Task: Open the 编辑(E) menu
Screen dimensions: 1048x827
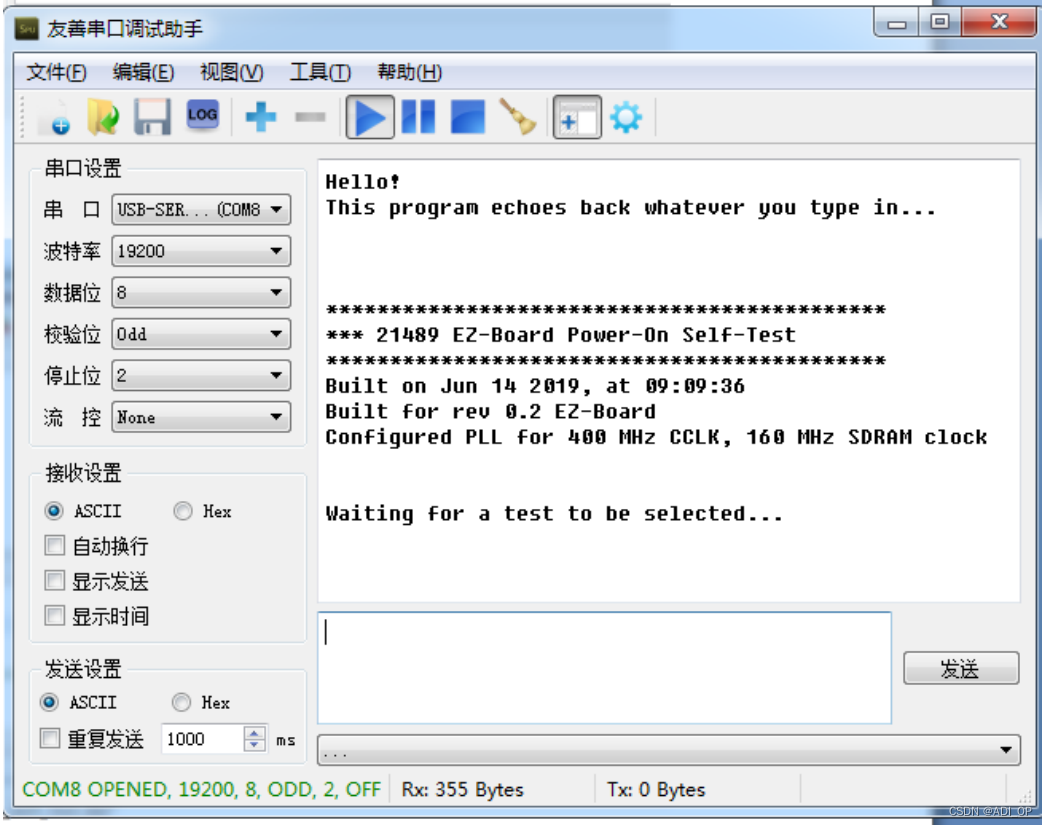Action: click(x=144, y=72)
